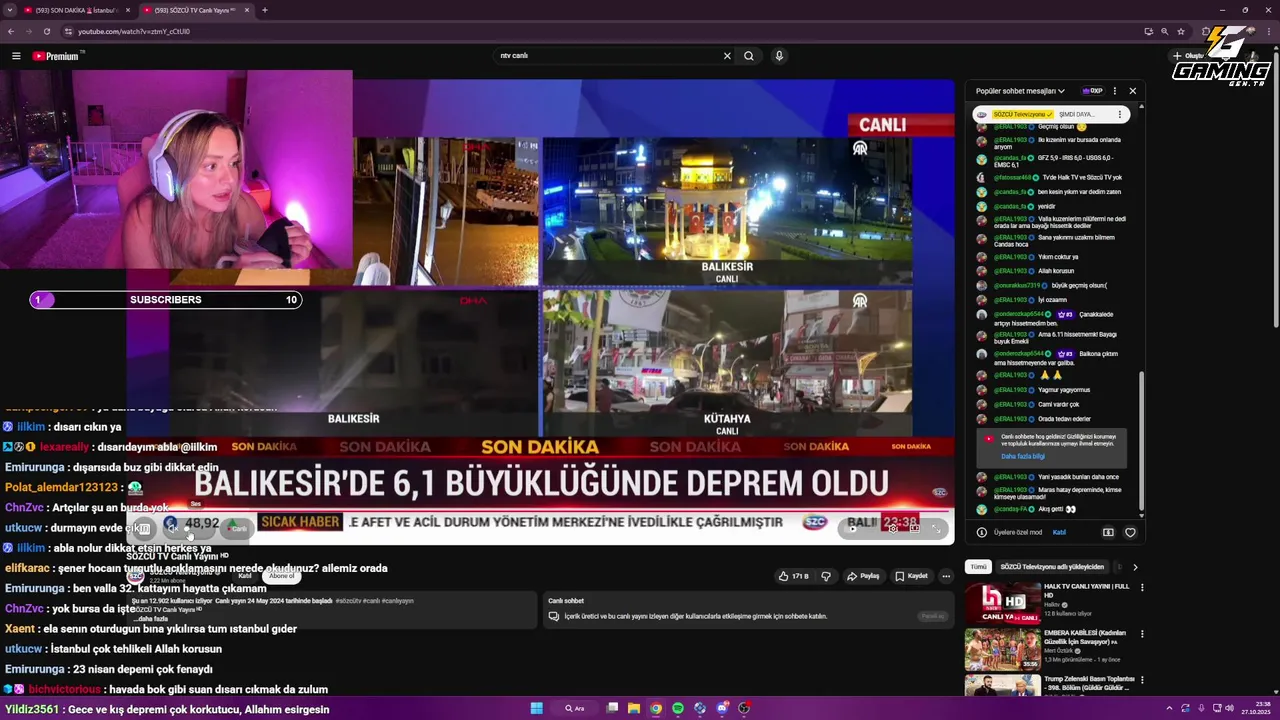
Task: Open a new browser tab
Action: point(264,10)
